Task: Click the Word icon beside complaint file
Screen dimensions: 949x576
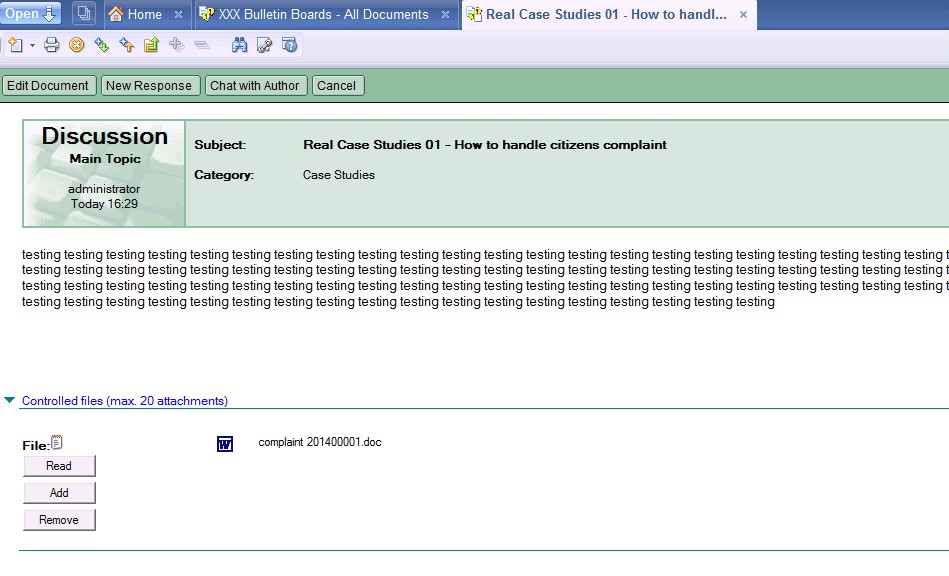Action: click(x=225, y=444)
